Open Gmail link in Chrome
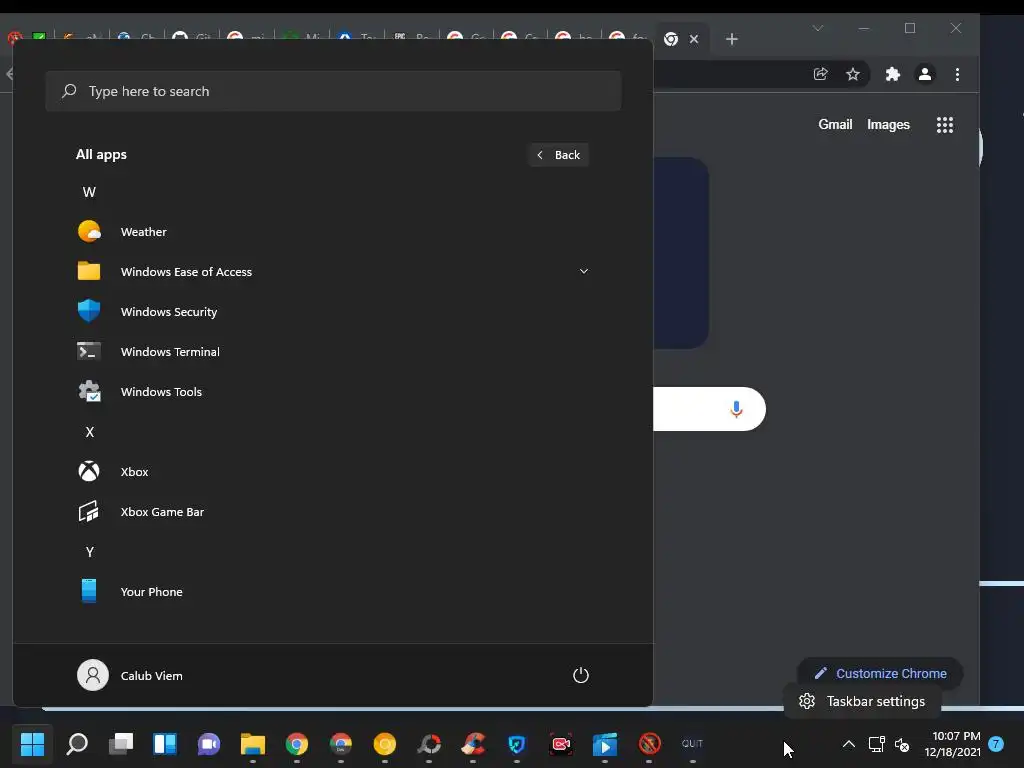The width and height of the screenshot is (1024, 768). (835, 124)
